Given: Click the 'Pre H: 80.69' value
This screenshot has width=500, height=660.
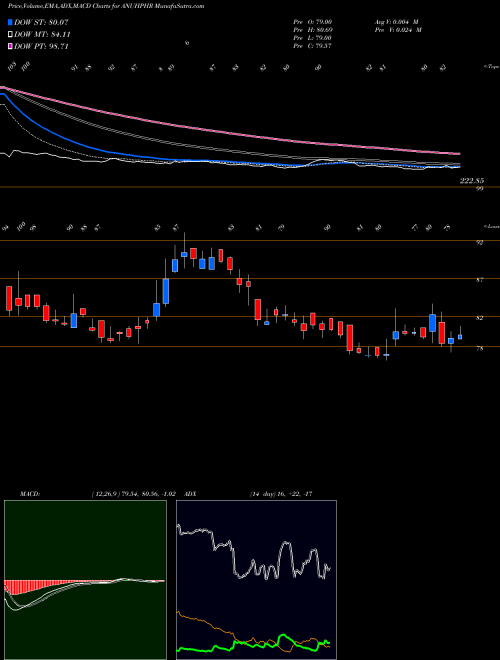Looking at the screenshot, I should 313,30.
